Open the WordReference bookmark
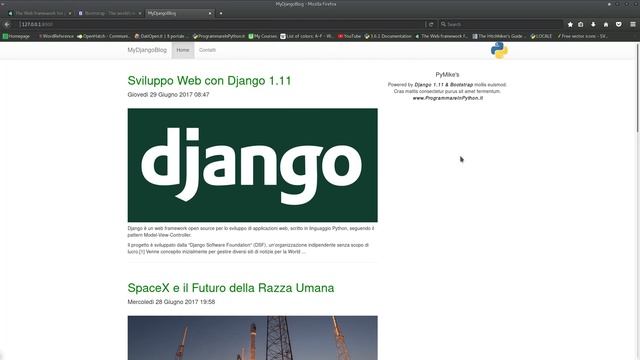The width and height of the screenshot is (640, 360). click(56, 36)
